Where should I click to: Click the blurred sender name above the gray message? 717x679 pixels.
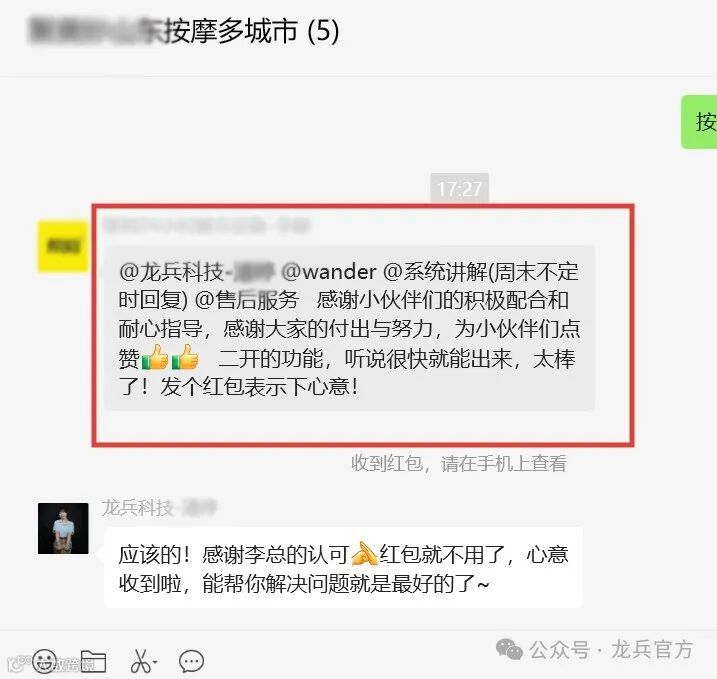207,225
